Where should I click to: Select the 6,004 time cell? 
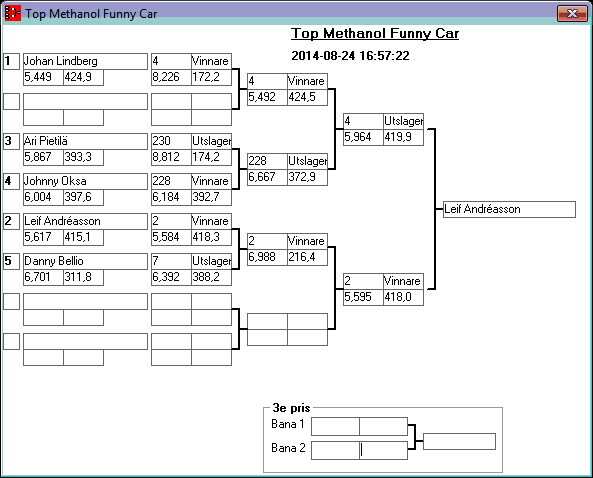click(x=43, y=197)
